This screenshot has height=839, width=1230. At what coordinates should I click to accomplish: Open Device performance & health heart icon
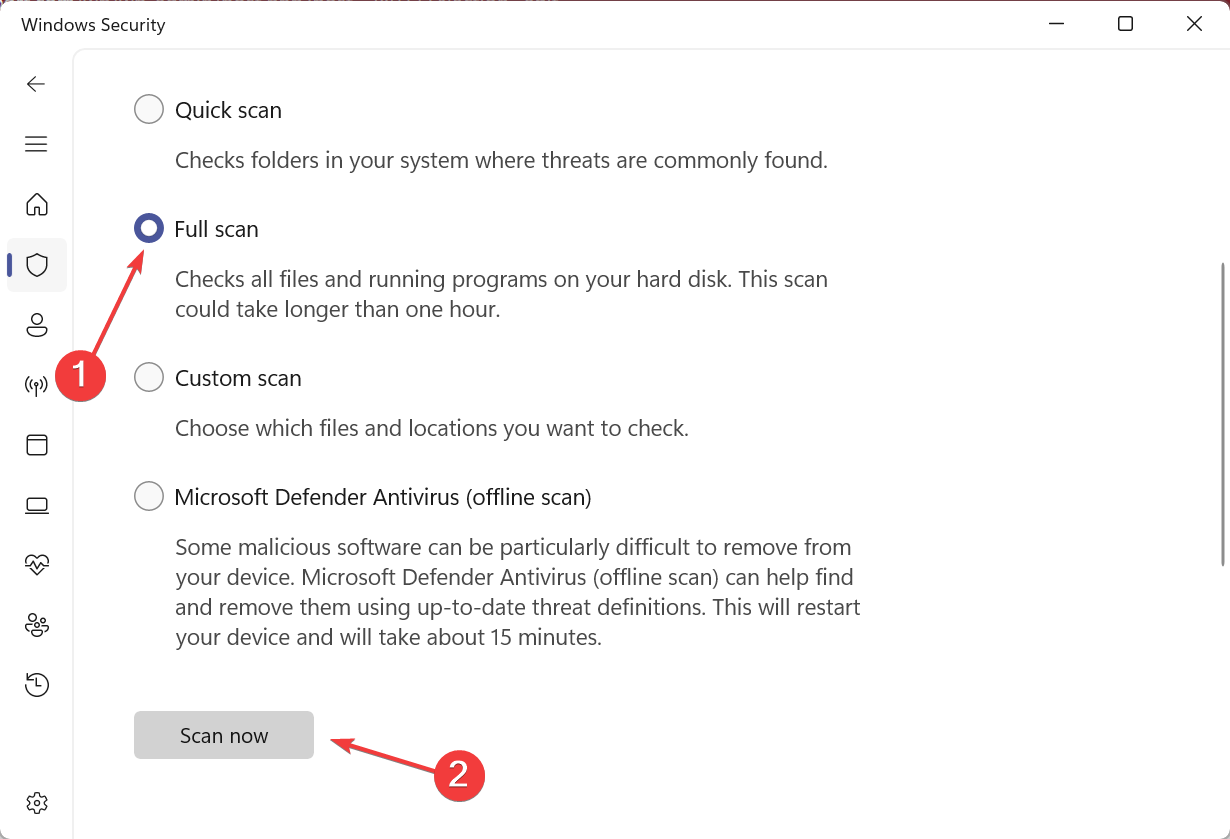tap(37, 565)
